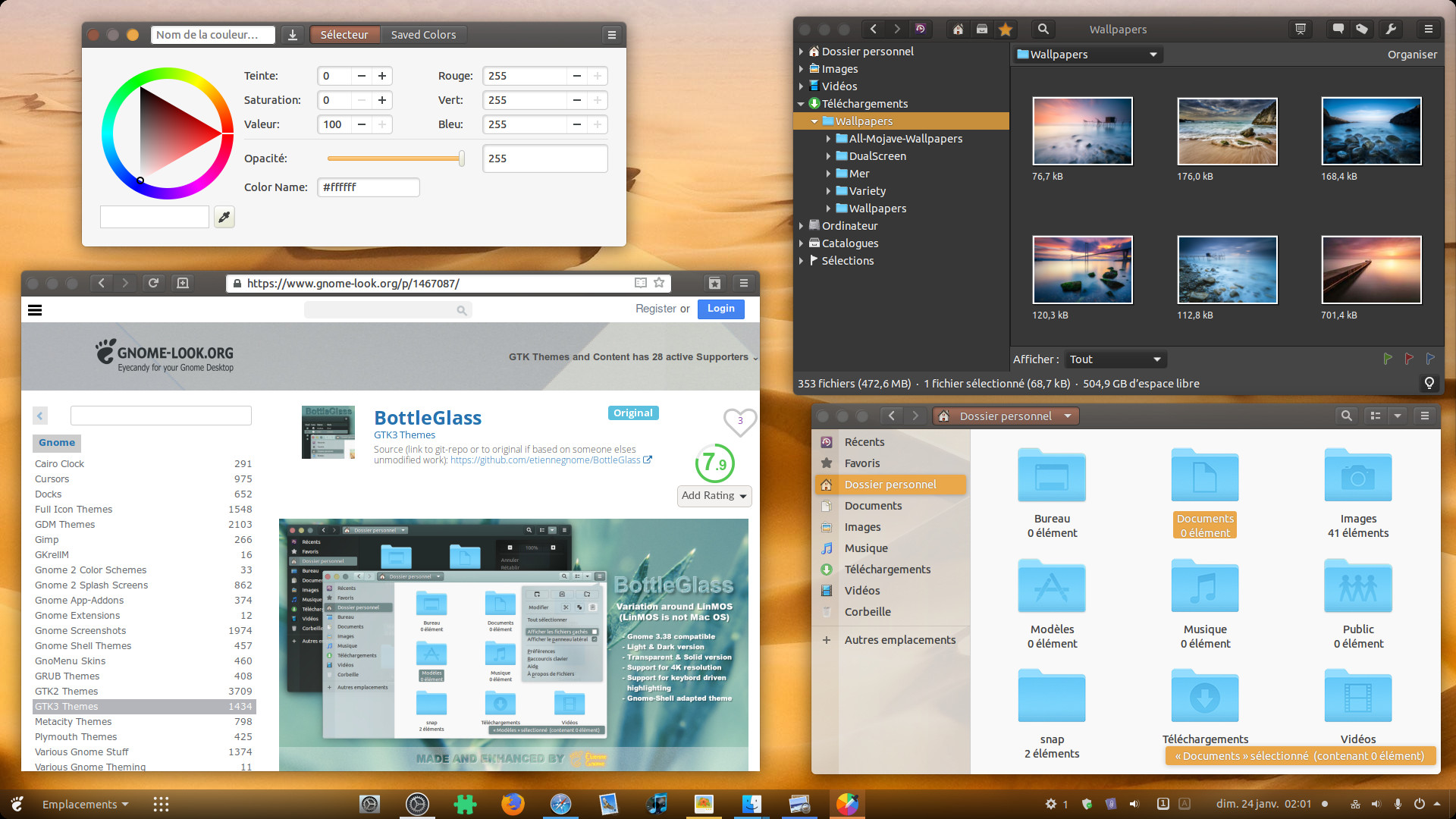This screenshot has width=1456, height=819.
Task: Click Color Name hex input field
Action: pos(369,187)
